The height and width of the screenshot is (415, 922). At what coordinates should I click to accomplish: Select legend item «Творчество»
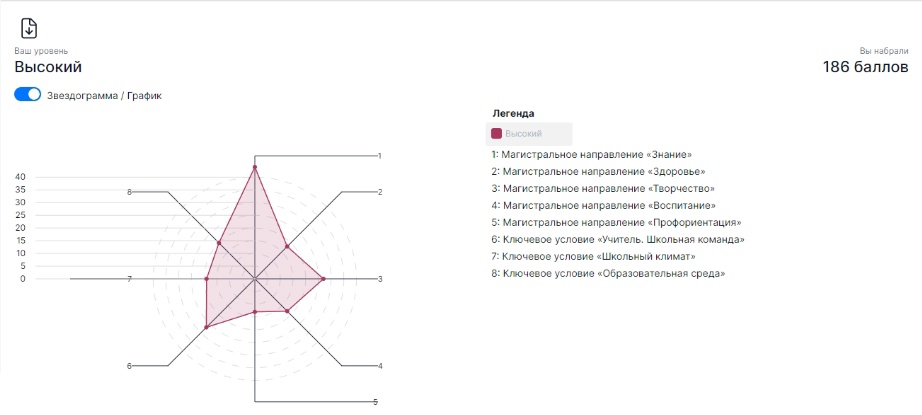[603, 189]
